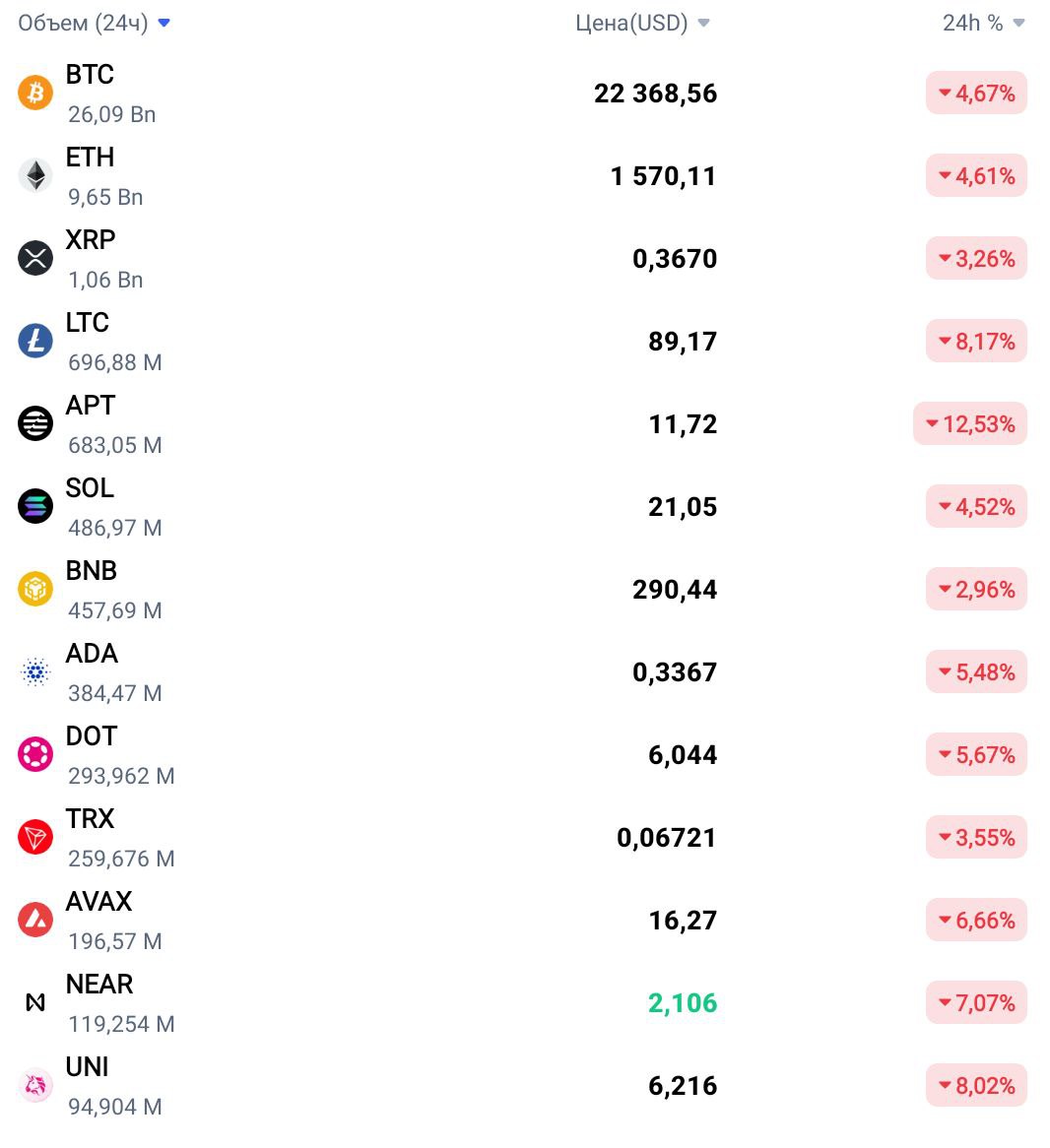Sort by 24h % change column
The height and width of the screenshot is (1148, 1050).
pos(983,24)
